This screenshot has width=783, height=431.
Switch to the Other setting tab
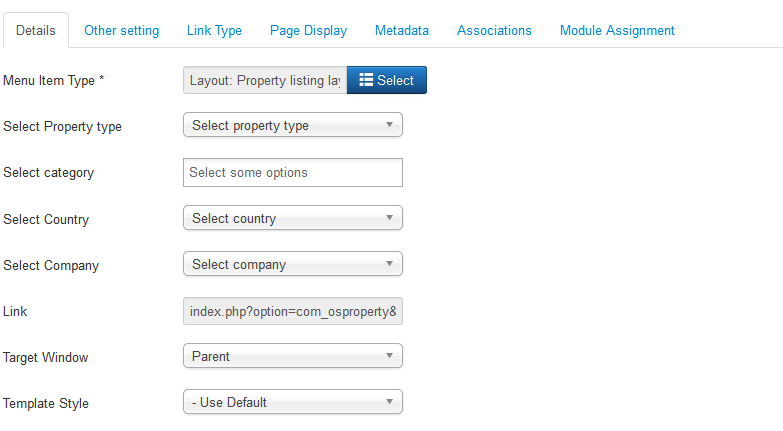pos(121,30)
